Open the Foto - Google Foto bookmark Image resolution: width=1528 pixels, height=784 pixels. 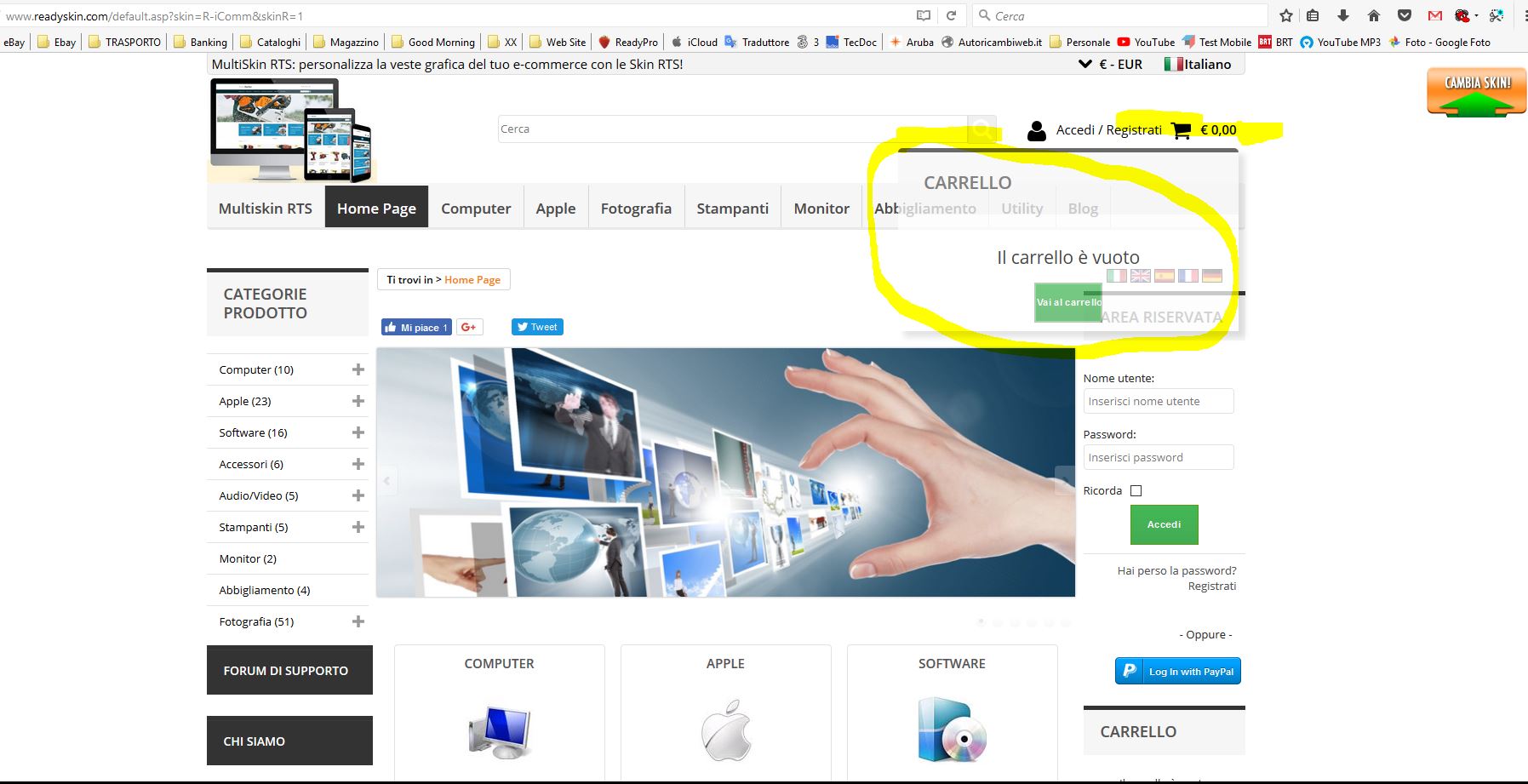[1439, 42]
